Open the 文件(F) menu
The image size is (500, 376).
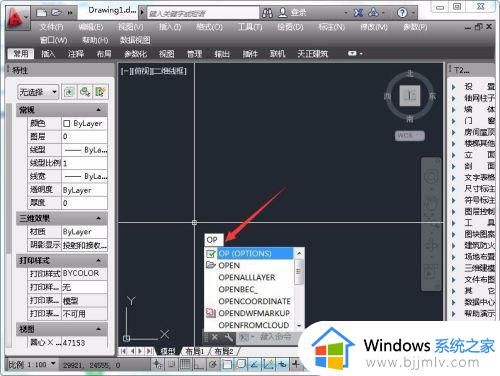[x=52, y=27]
